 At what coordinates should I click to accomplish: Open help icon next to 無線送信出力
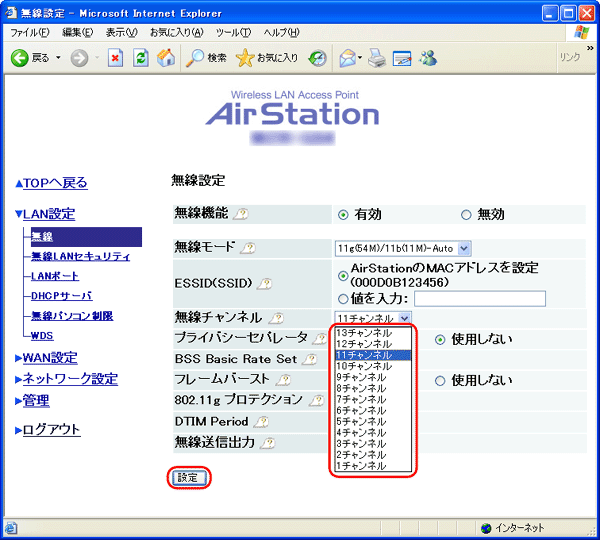coord(267,443)
